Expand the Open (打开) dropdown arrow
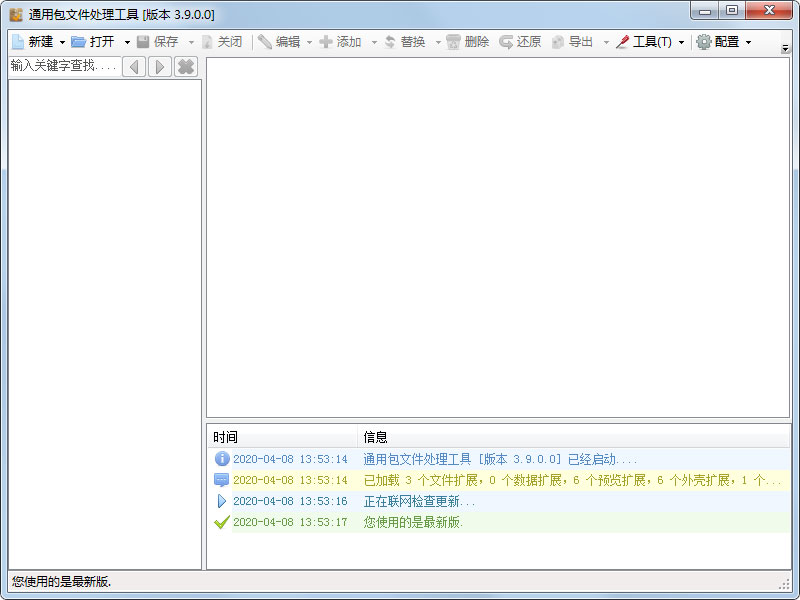Screen dimensions: 800x600 pyautogui.click(x=127, y=43)
